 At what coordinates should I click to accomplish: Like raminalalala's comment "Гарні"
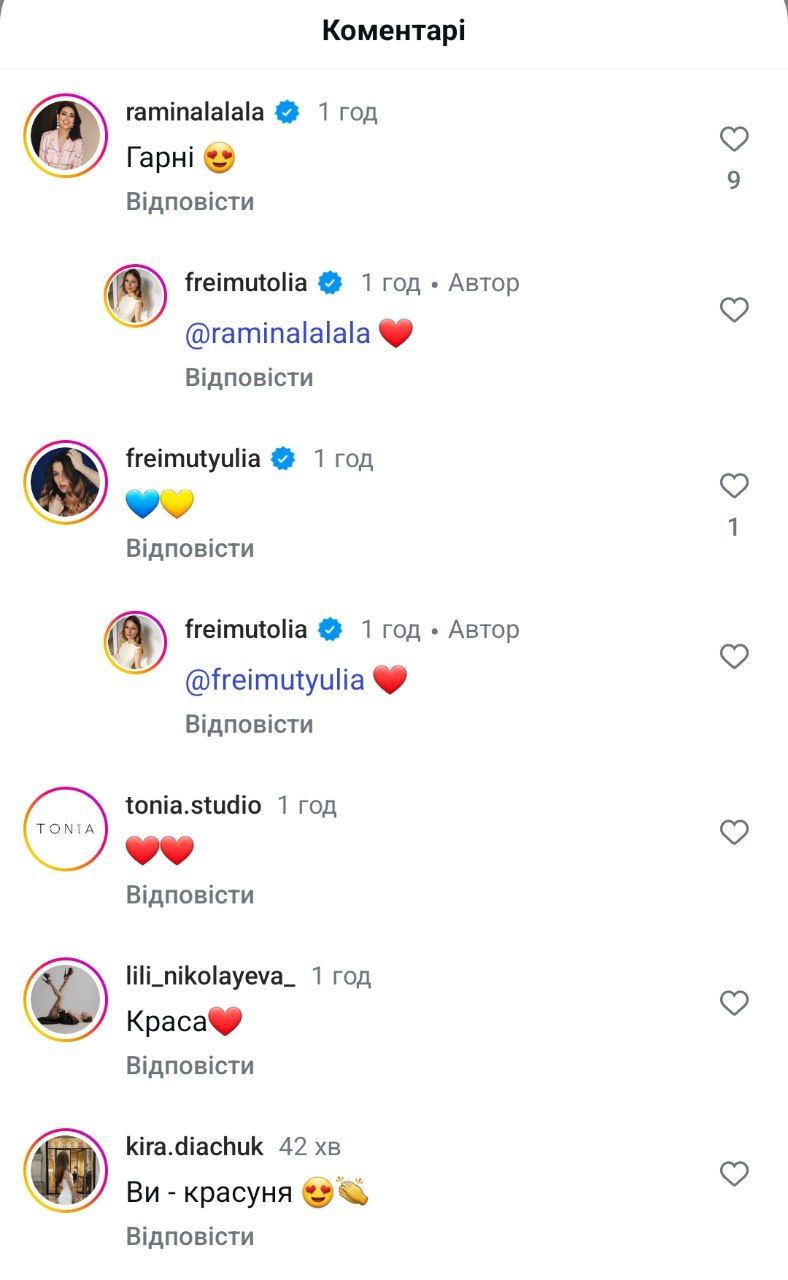(x=734, y=139)
